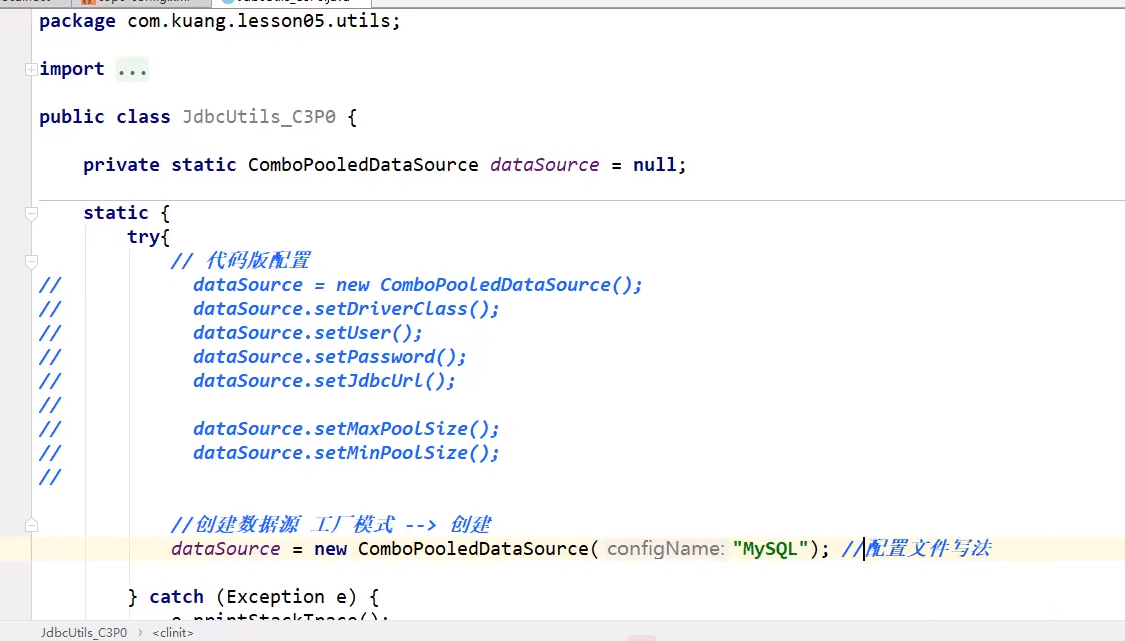
Task: Click the private keyword
Action: [x=121, y=165]
